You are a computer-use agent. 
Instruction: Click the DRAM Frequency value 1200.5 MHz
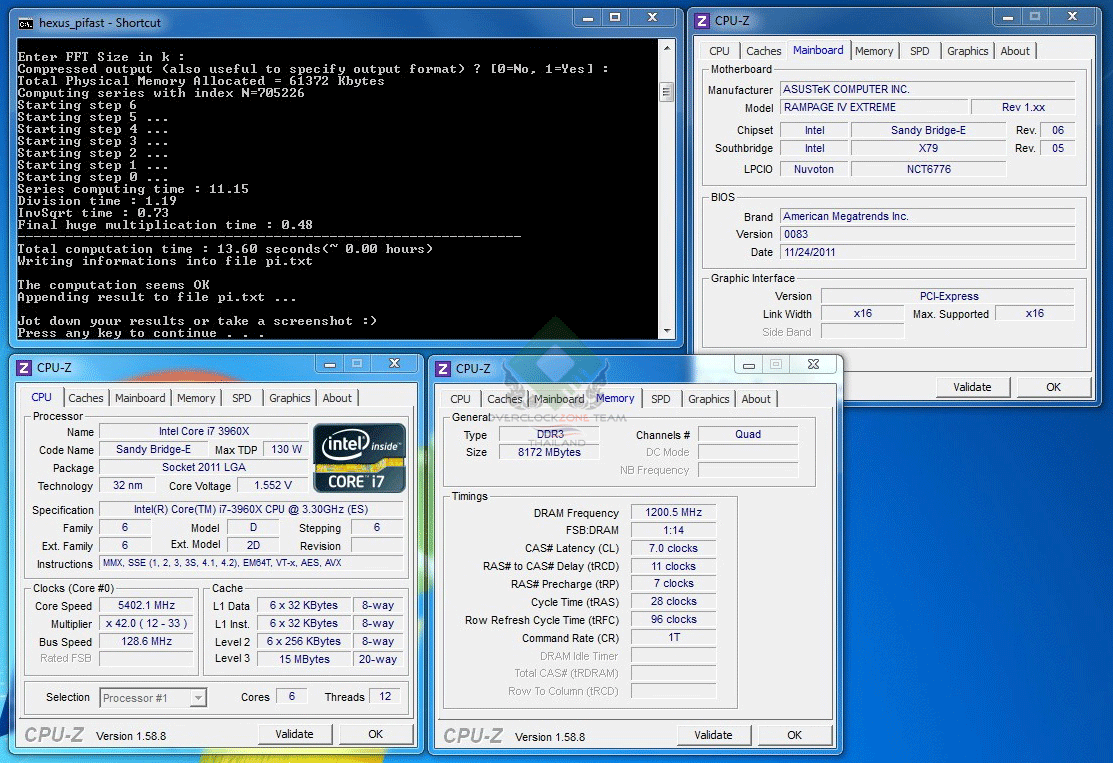(x=674, y=512)
